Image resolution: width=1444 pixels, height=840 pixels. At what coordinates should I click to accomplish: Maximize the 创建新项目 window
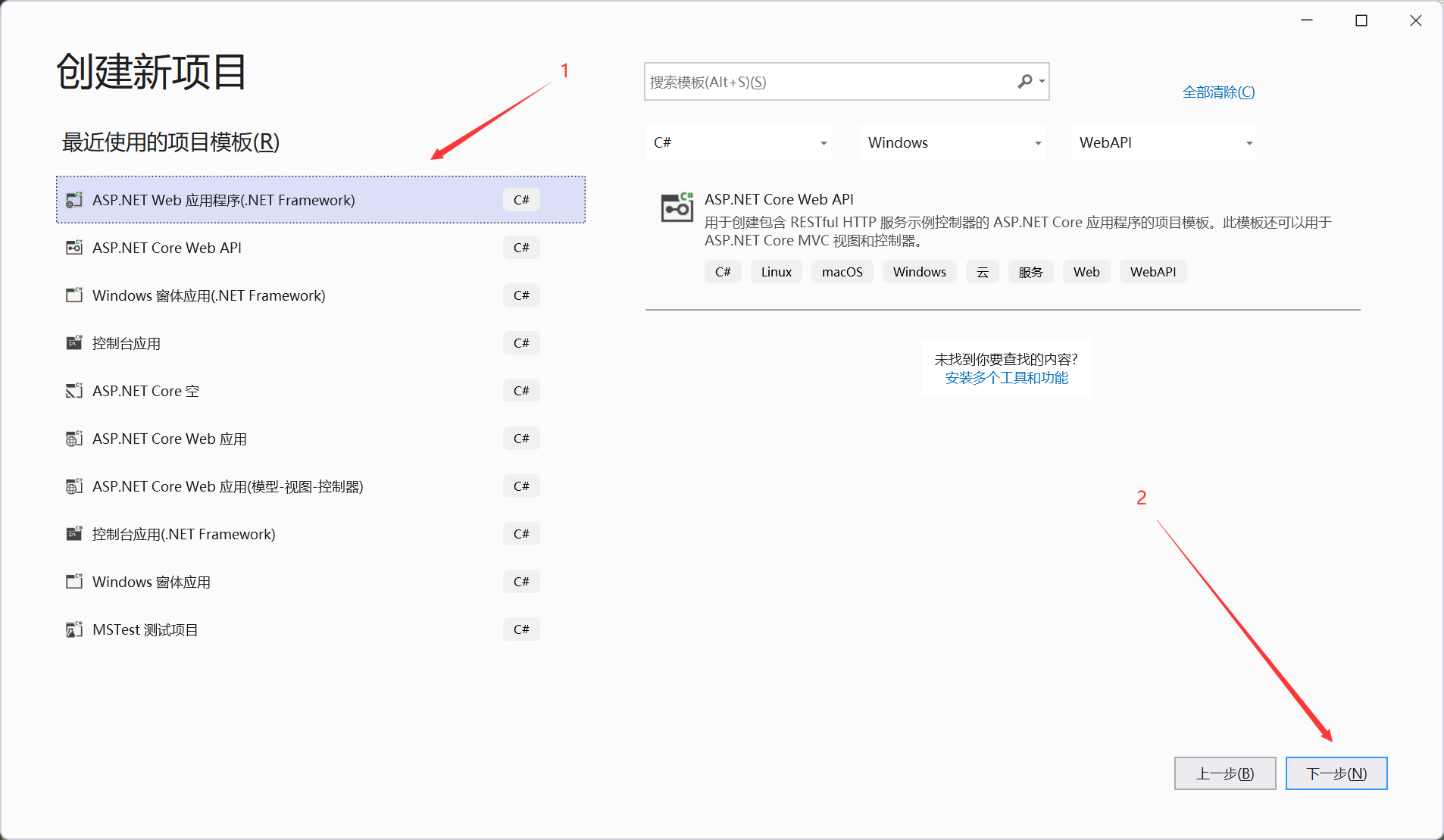click(1361, 20)
